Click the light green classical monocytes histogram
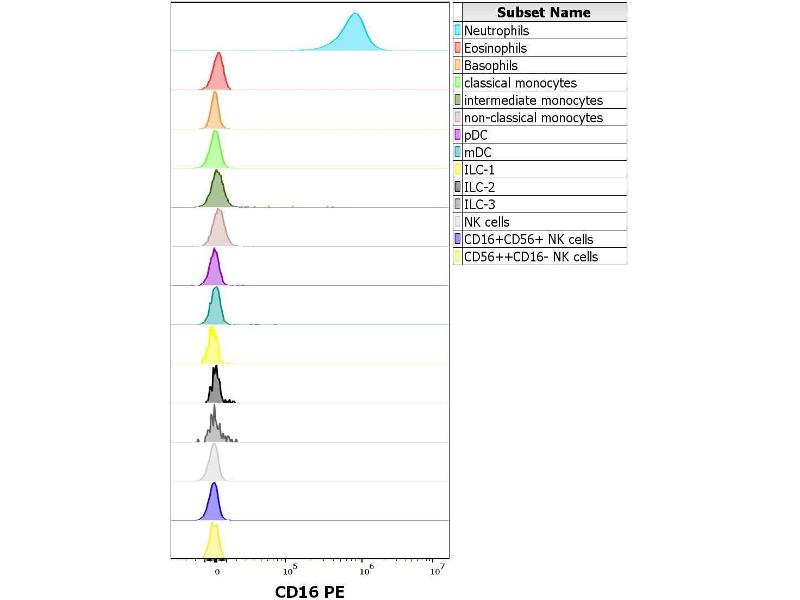Viewport: 800px width, 600px height. coord(215,152)
